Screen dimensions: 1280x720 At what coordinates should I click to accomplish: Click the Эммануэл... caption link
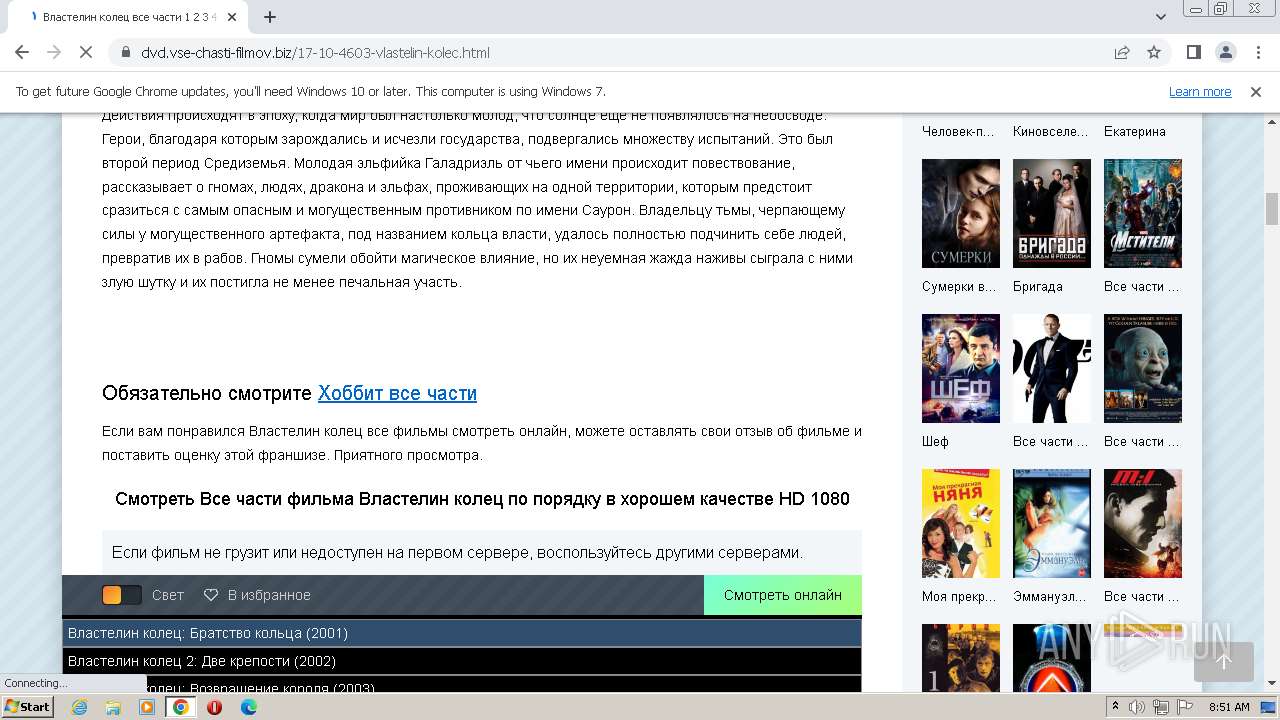1050,596
